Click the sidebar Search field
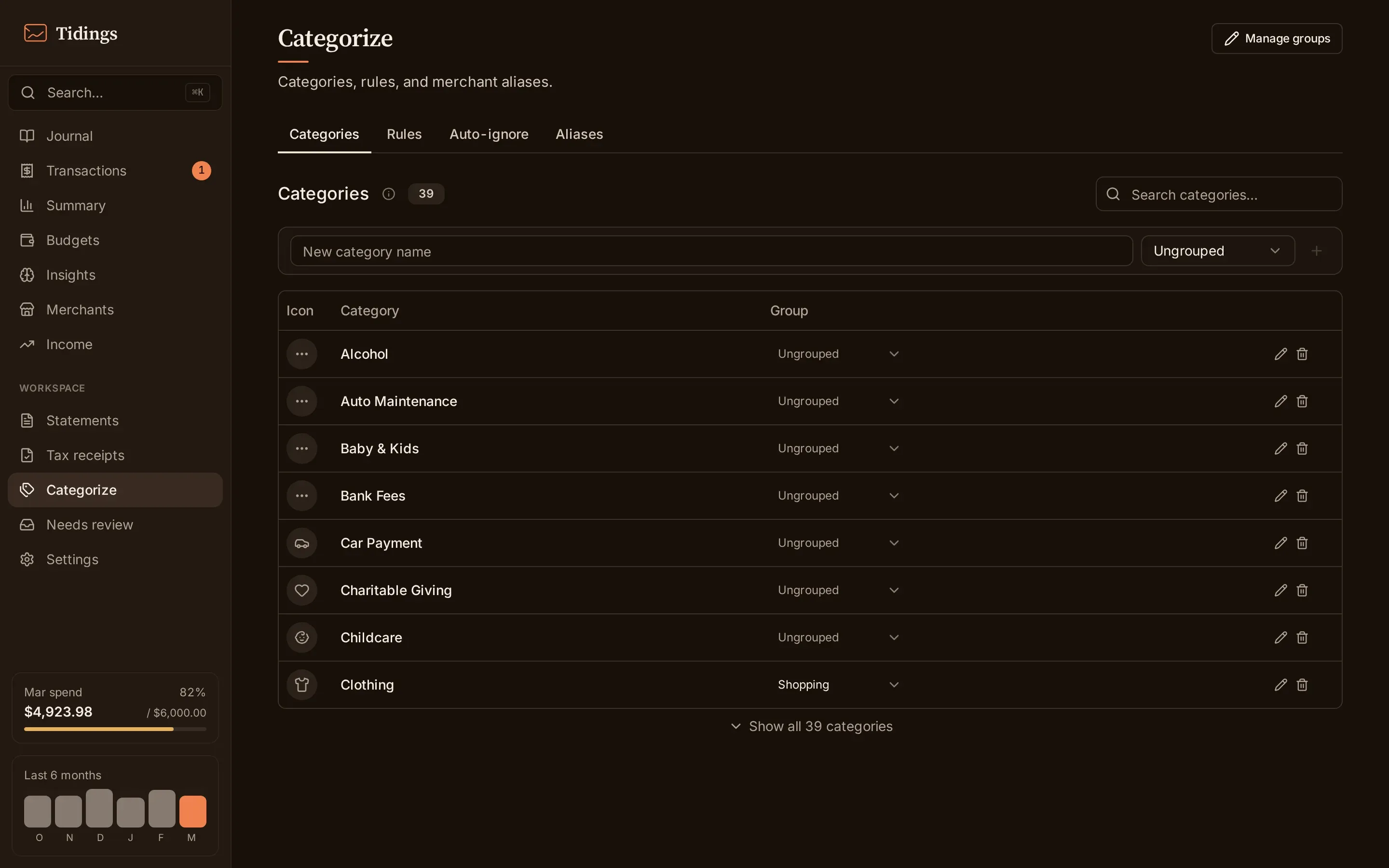 (x=115, y=93)
